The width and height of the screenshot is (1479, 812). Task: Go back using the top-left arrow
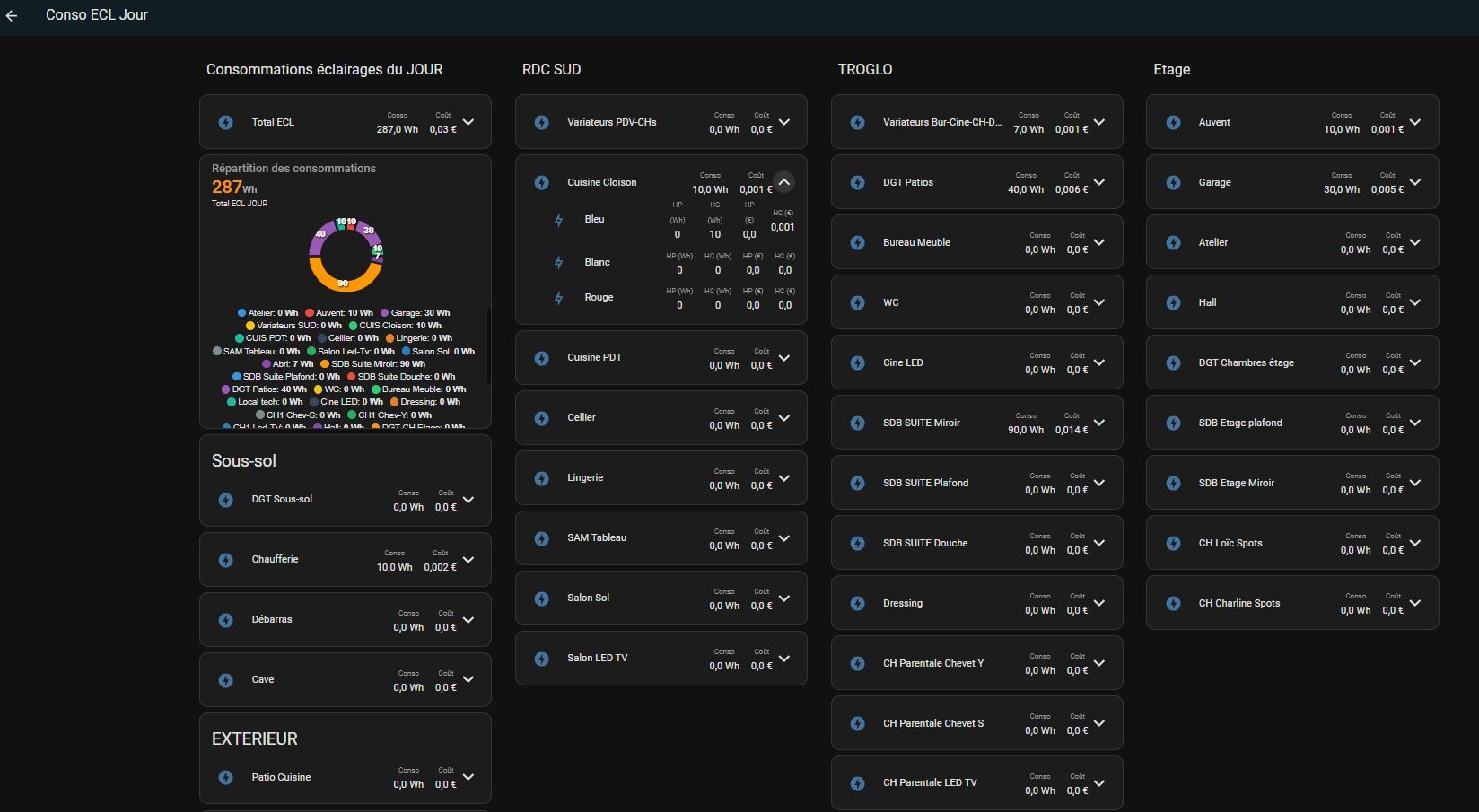pyautogui.click(x=12, y=15)
